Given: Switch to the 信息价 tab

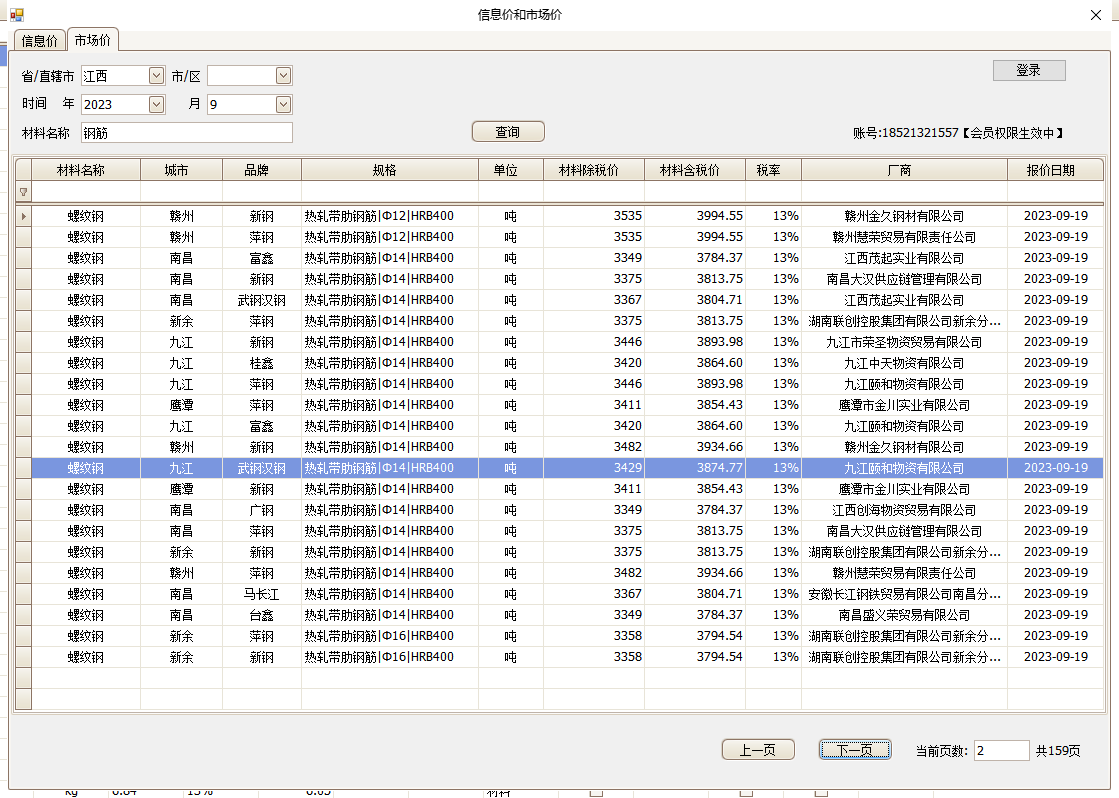Looking at the screenshot, I should point(40,41).
